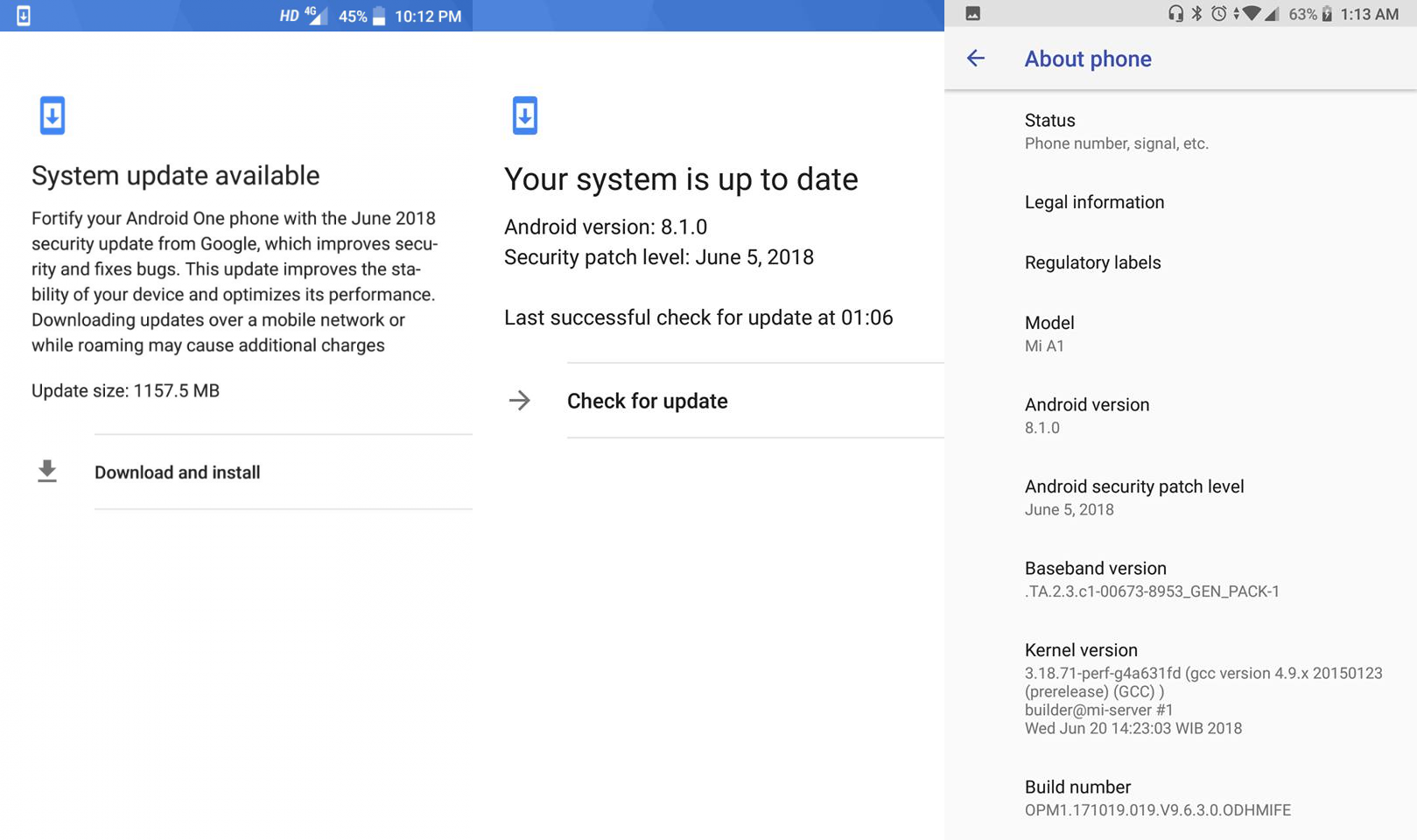Tap system update icon above 'System update available'
Screen dimensions: 1417x840
click(53, 115)
